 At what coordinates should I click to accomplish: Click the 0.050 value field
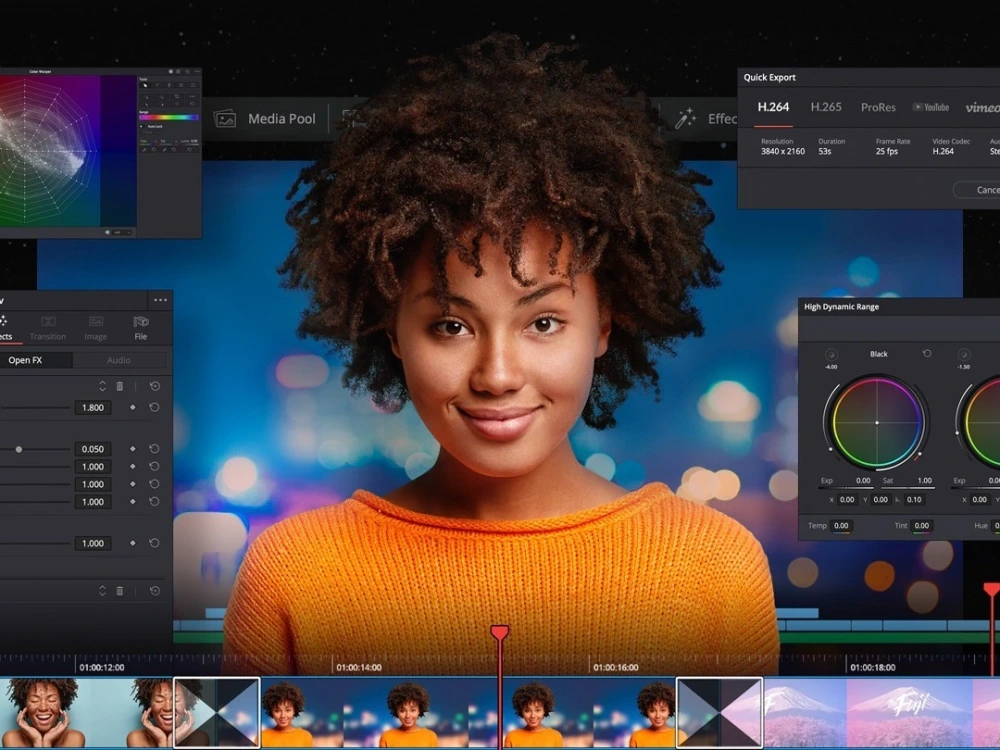click(92, 449)
